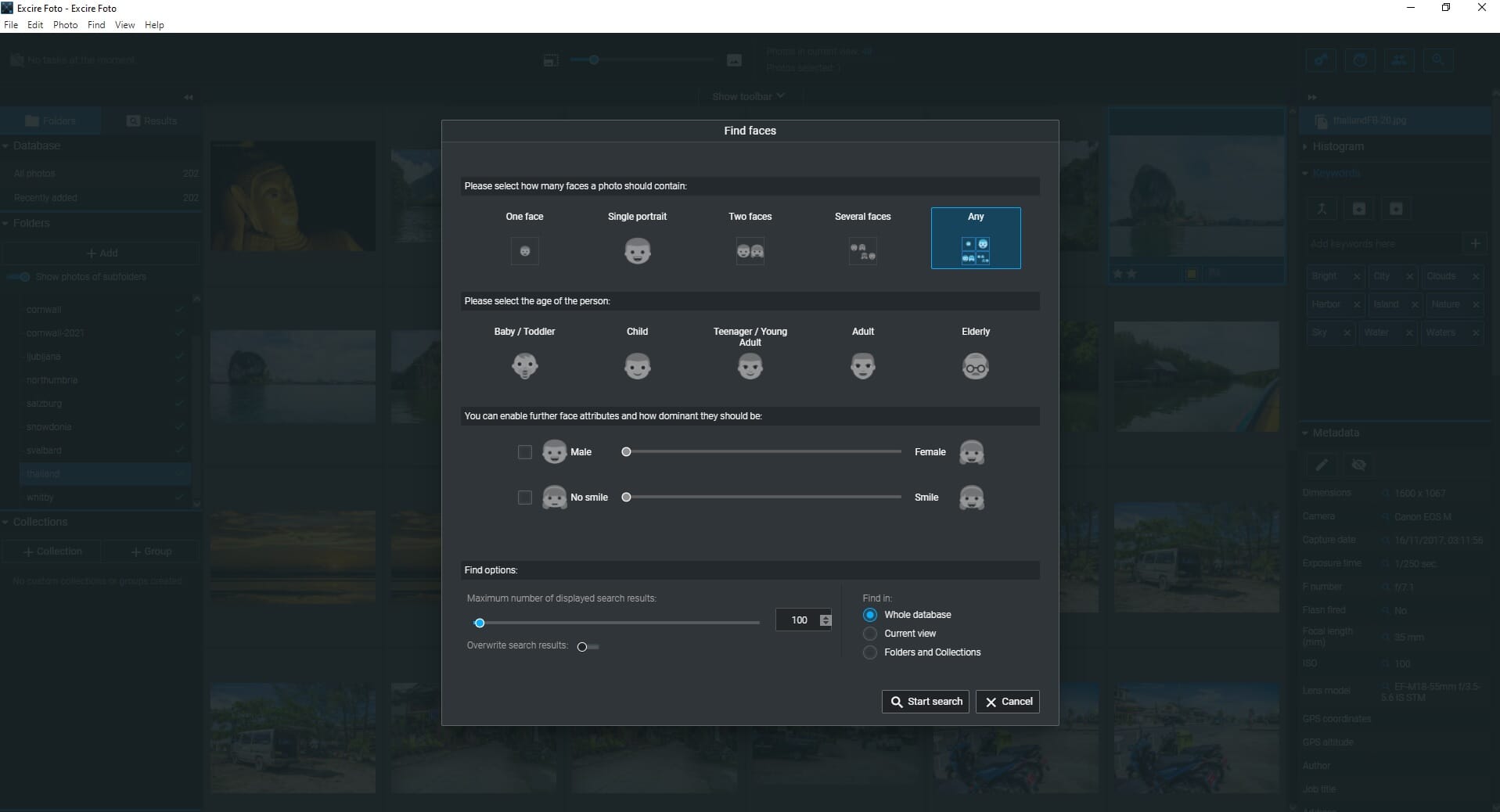This screenshot has width=1500, height=812.
Task: Expand the Show toolbar dropdown
Action: click(x=749, y=96)
